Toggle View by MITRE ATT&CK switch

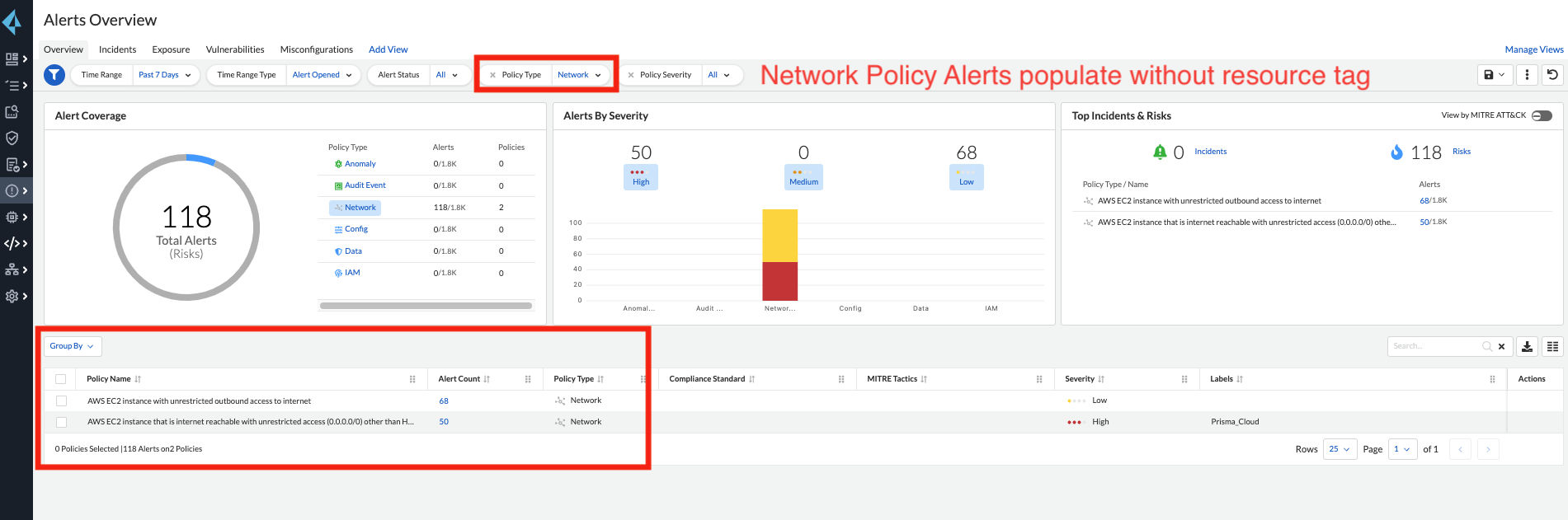(1542, 115)
